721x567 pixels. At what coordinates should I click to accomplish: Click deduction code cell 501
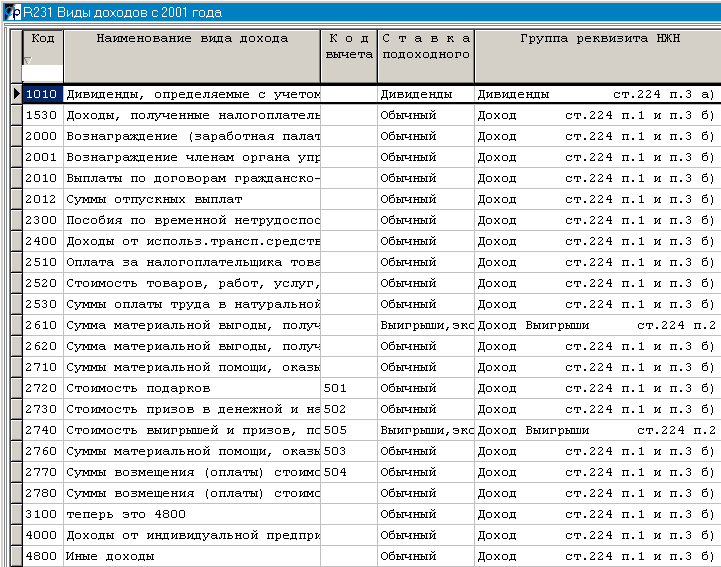[x=349, y=388]
